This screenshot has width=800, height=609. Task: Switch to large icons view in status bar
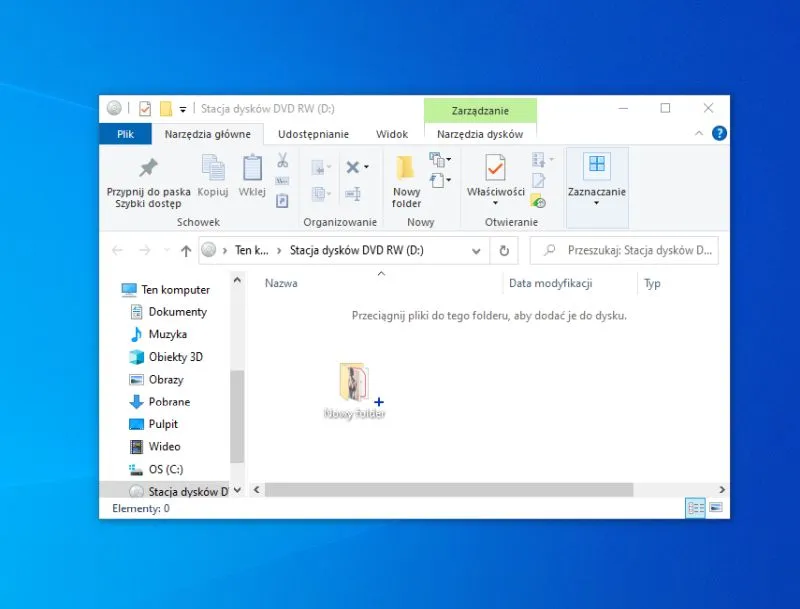pos(715,508)
